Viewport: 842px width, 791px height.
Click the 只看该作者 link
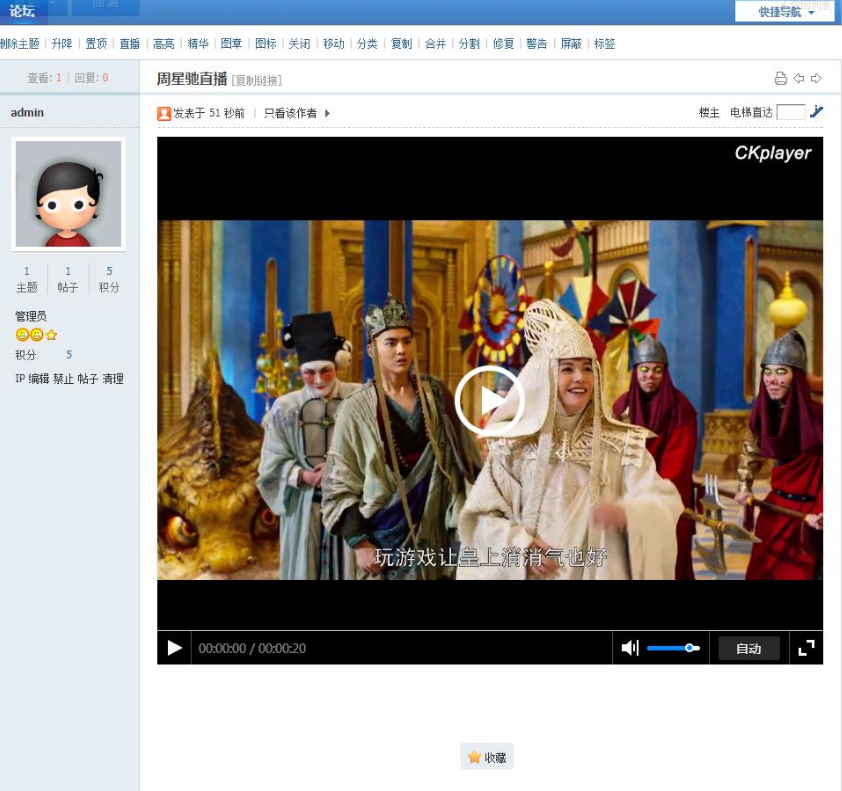pyautogui.click(x=291, y=113)
